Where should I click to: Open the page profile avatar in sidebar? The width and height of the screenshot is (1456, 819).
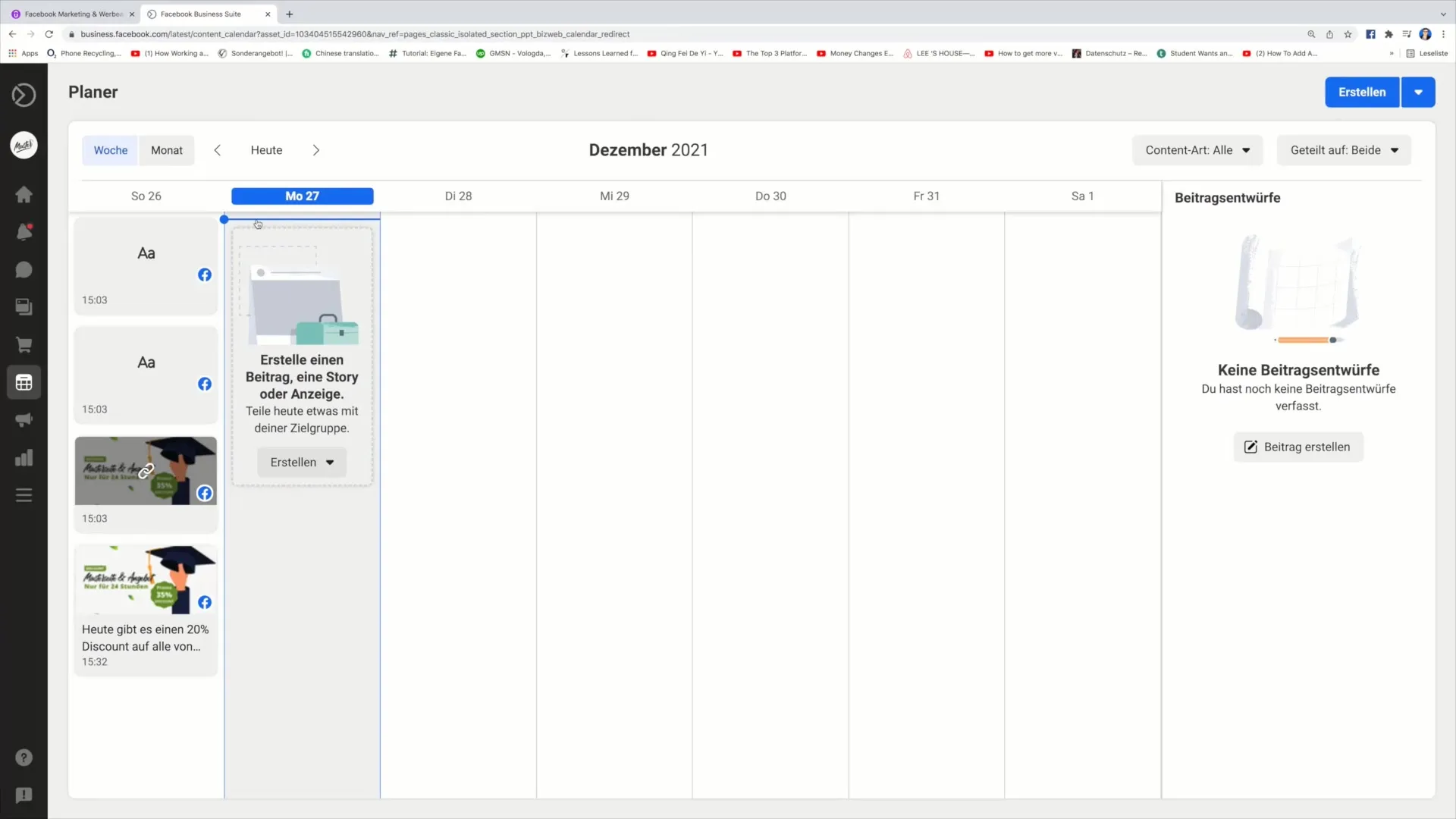pyautogui.click(x=24, y=145)
